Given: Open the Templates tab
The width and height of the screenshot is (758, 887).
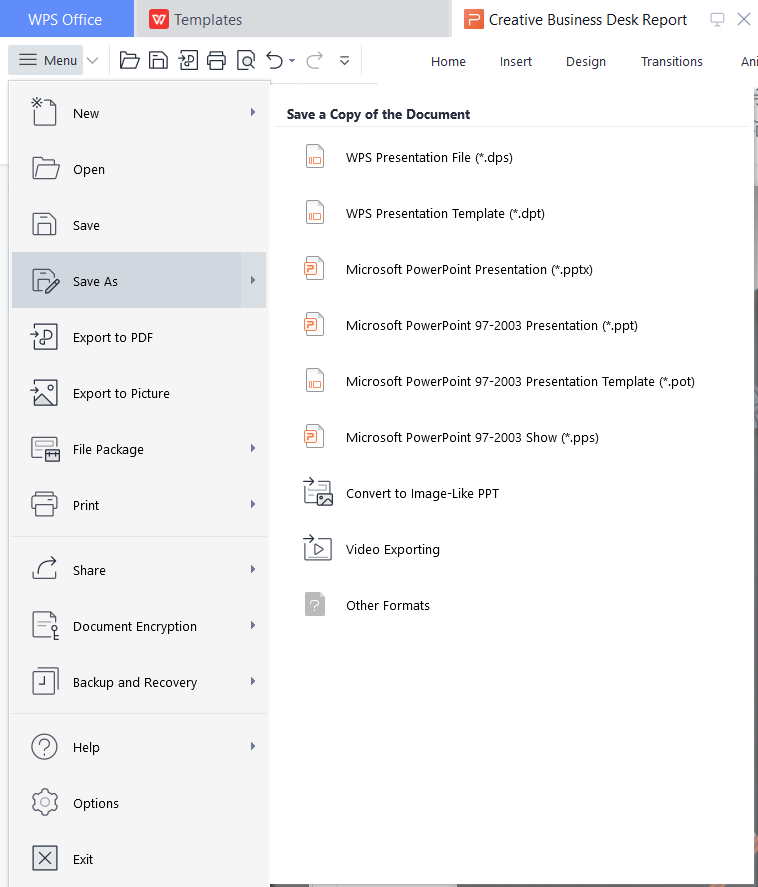Looking at the screenshot, I should point(207,19).
